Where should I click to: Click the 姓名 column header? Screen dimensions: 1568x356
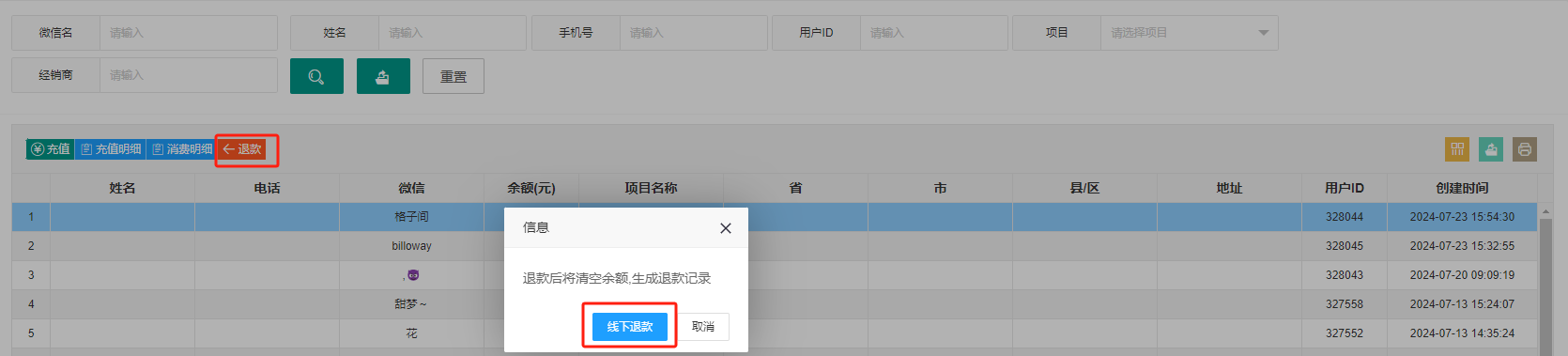tap(122, 188)
